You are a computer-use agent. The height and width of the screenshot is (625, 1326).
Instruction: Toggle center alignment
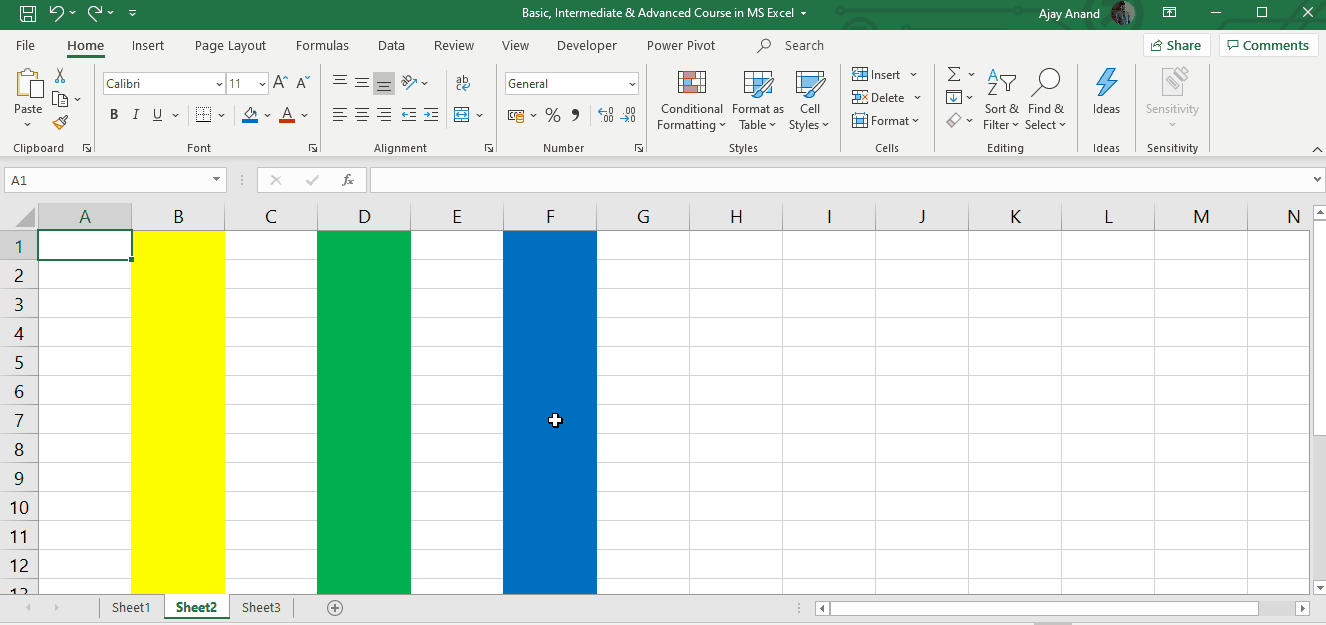coord(361,114)
